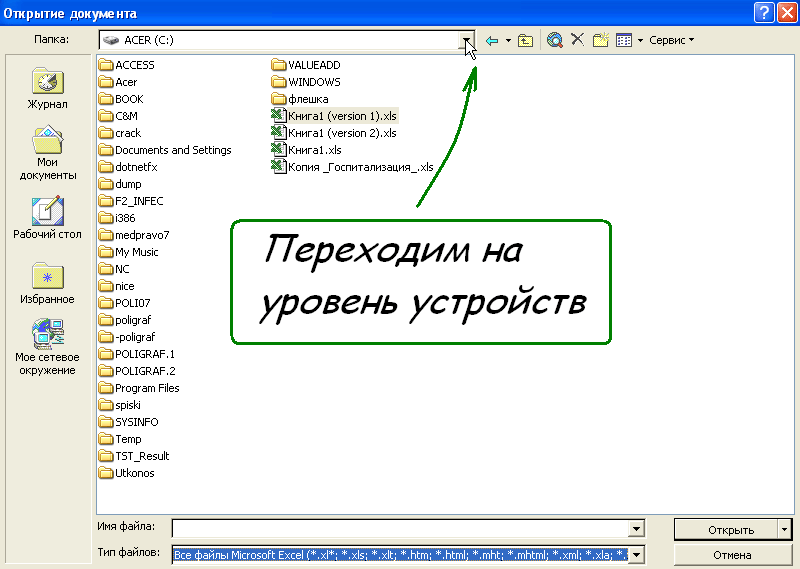The image size is (800, 569).
Task: Go up one folder level
Action: 525,40
